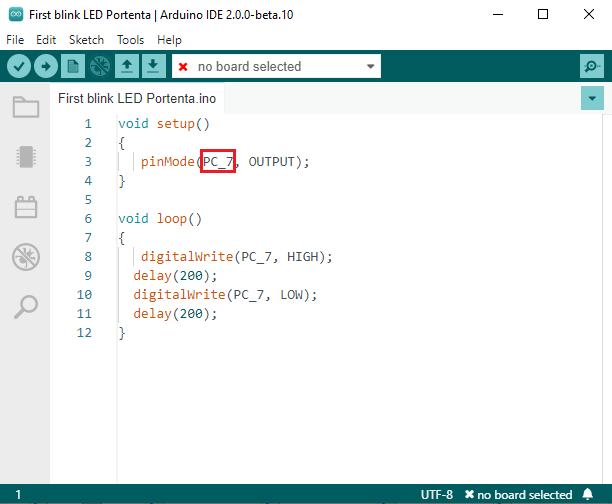The height and width of the screenshot is (504, 612).
Task: Click the notifications bell in status bar
Action: point(587,494)
